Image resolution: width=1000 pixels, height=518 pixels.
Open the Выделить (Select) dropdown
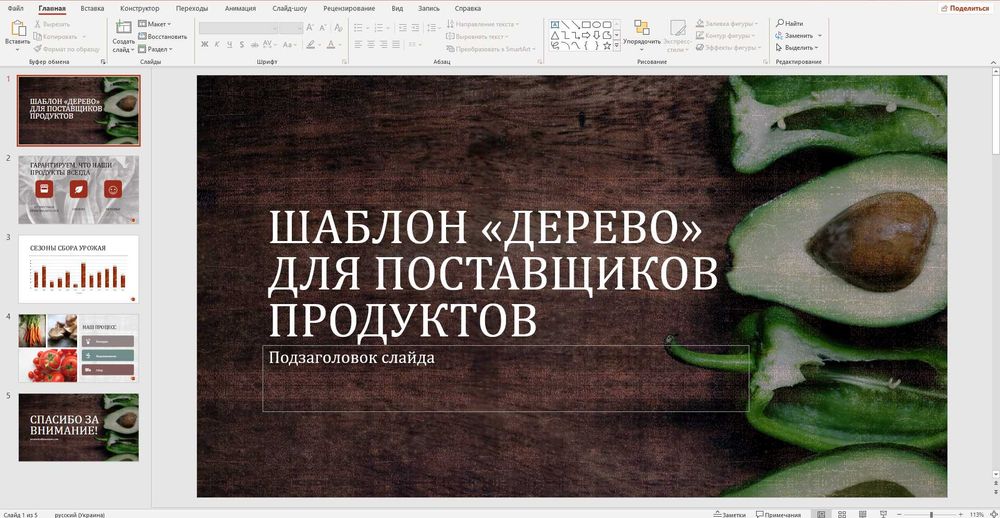(798, 47)
